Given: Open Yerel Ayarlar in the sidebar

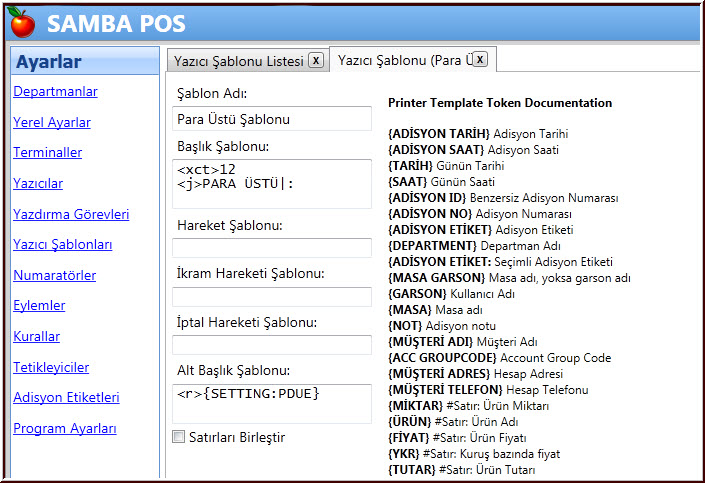Looking at the screenshot, I should pos(52,123).
